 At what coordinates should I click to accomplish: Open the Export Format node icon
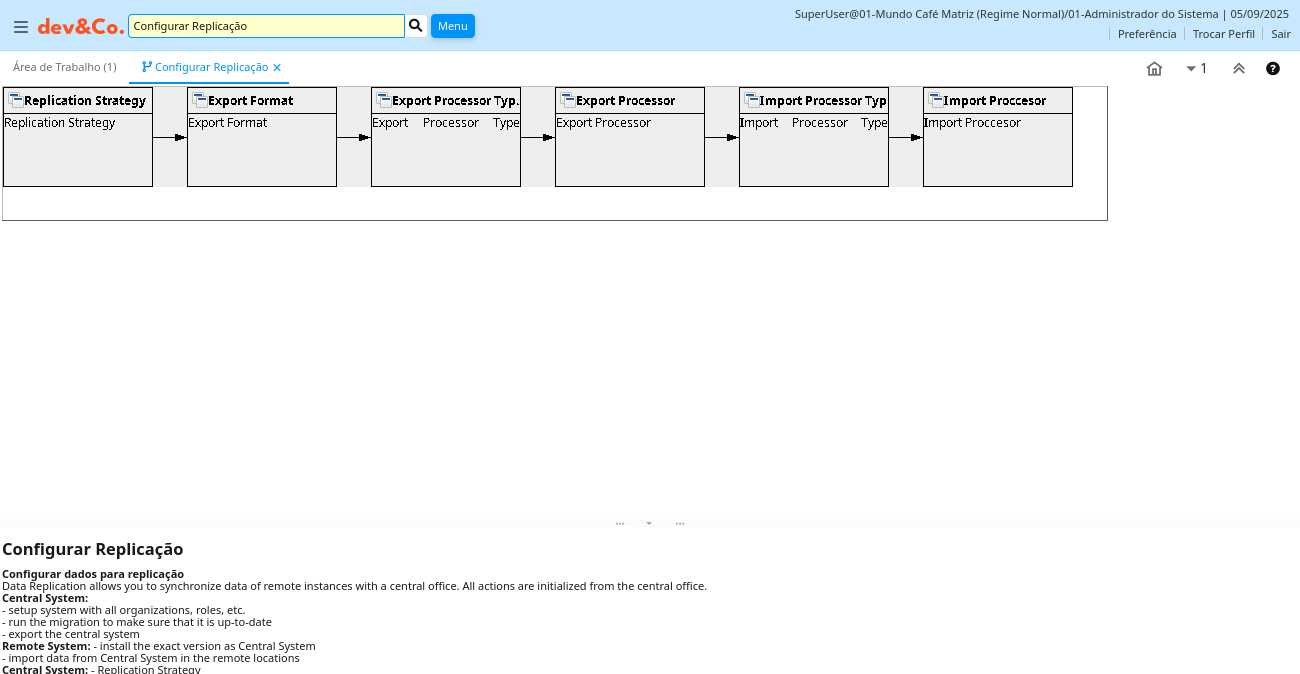[200, 100]
